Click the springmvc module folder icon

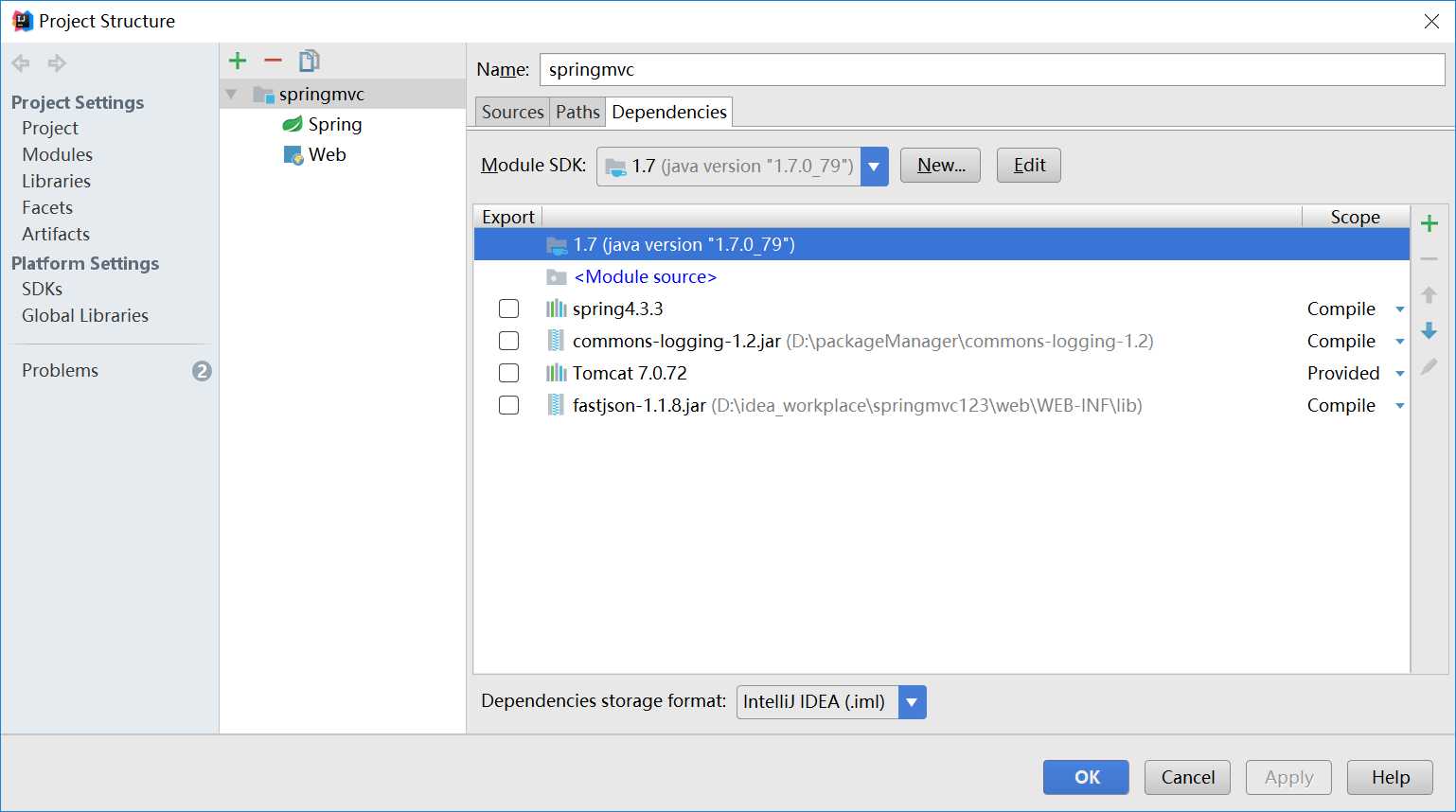pos(263,94)
